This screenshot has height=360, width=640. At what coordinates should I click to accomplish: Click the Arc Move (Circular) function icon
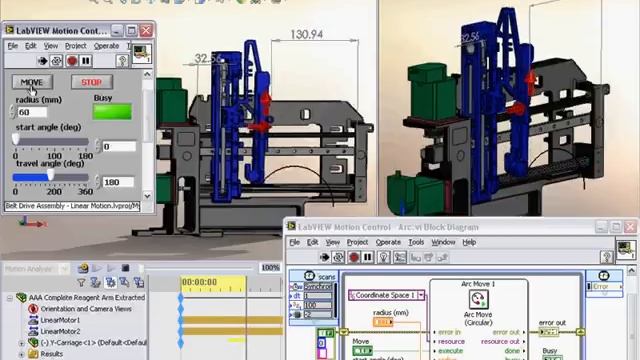(x=478, y=300)
